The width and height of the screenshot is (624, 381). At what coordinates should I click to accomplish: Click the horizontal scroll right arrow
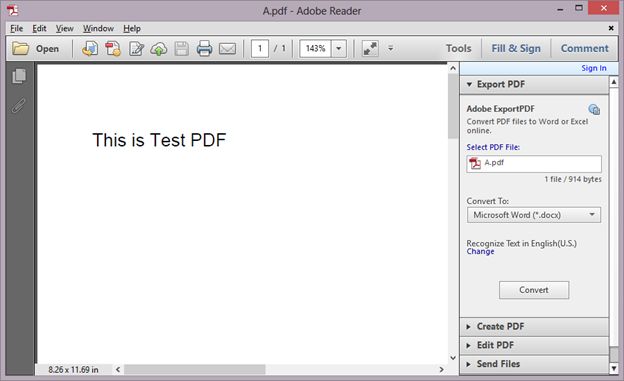441,369
